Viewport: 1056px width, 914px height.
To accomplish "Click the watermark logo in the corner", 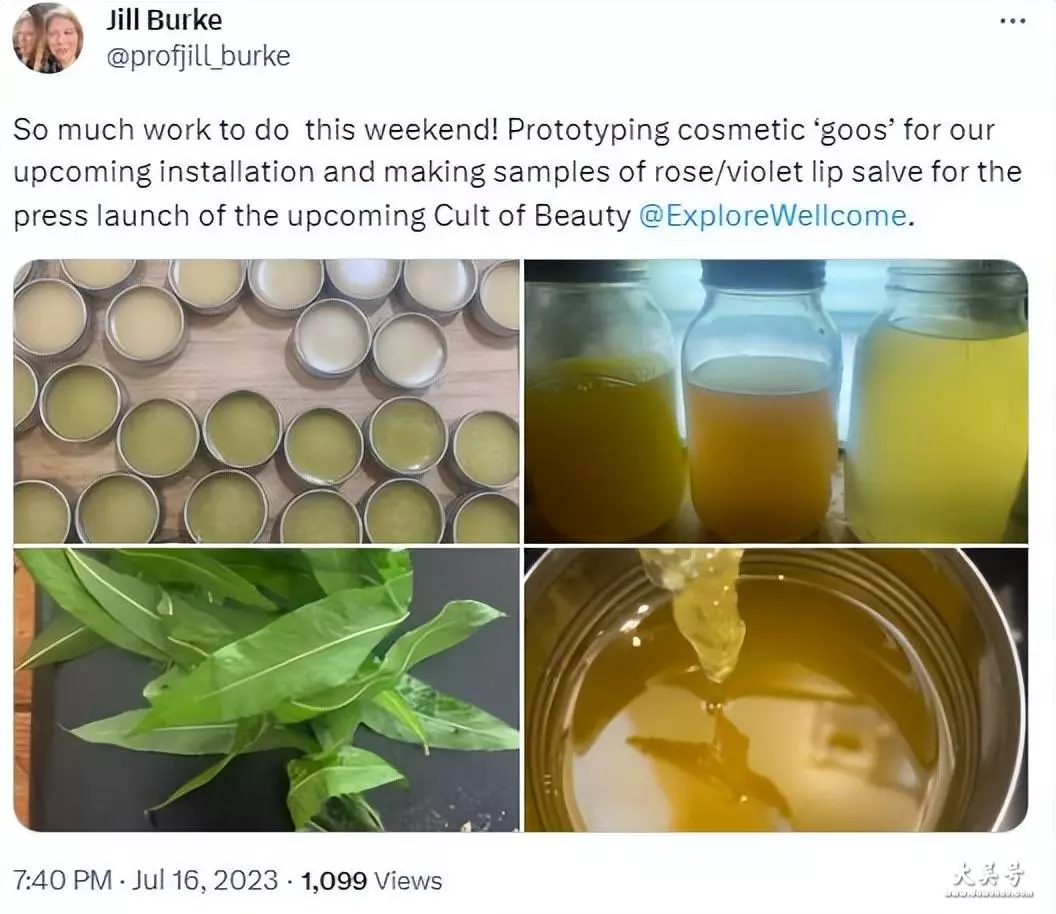I will [x=989, y=879].
